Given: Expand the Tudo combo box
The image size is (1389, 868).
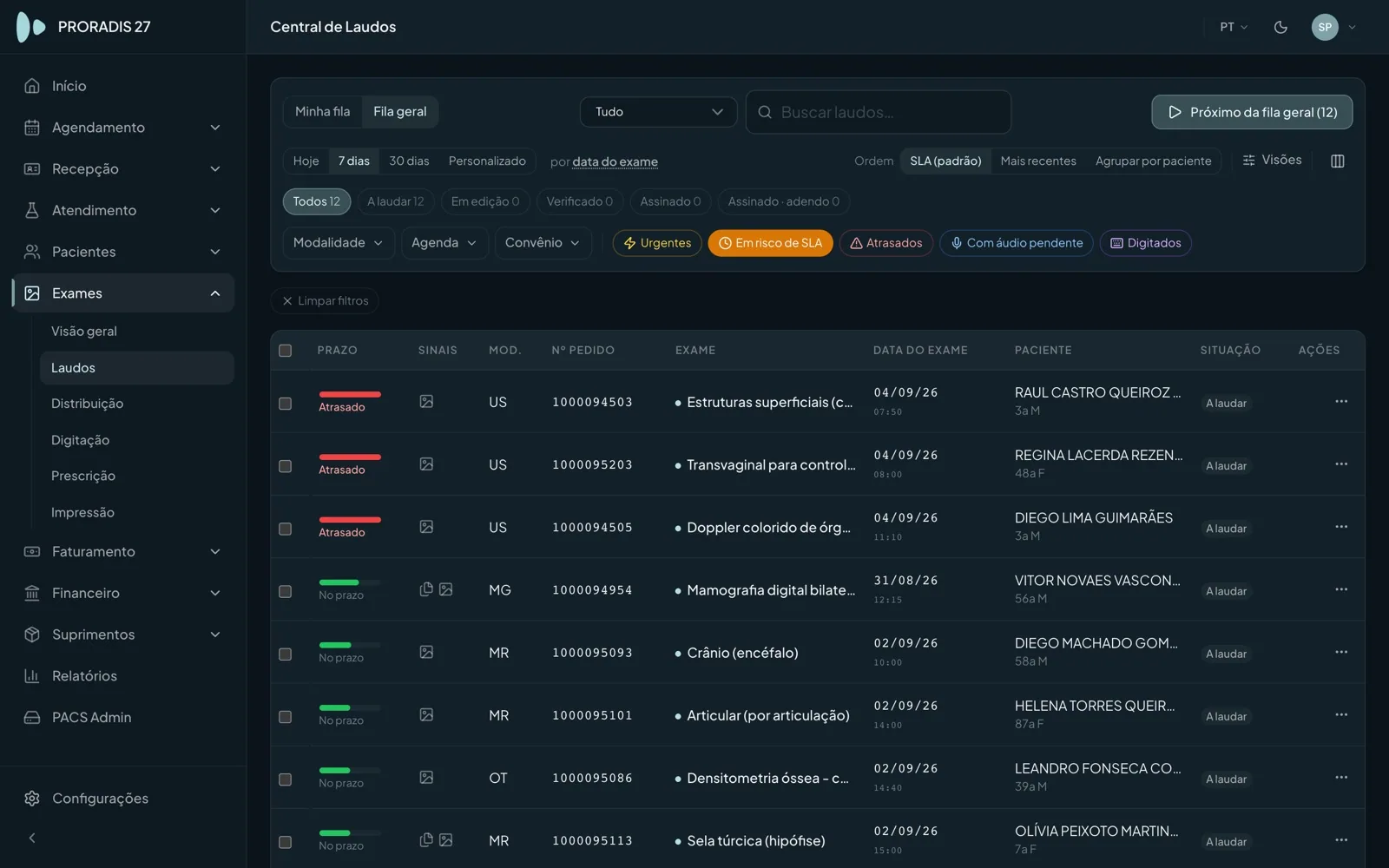Looking at the screenshot, I should click(x=658, y=112).
